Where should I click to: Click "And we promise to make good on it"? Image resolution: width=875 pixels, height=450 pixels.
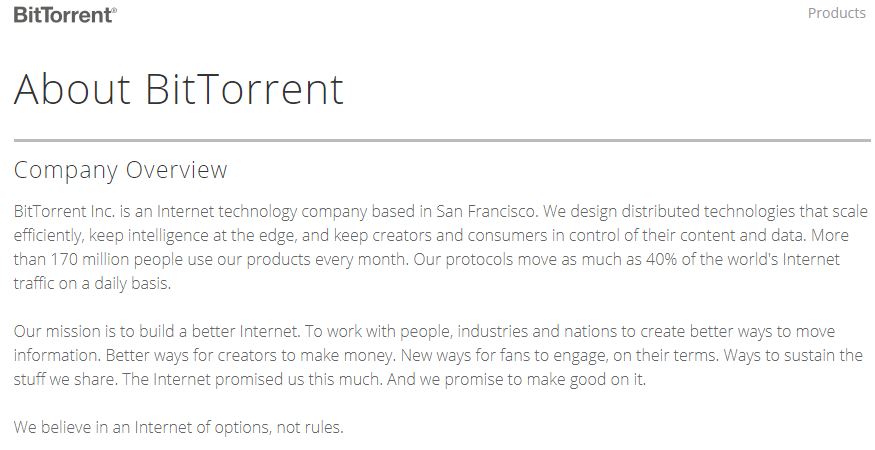516,380
